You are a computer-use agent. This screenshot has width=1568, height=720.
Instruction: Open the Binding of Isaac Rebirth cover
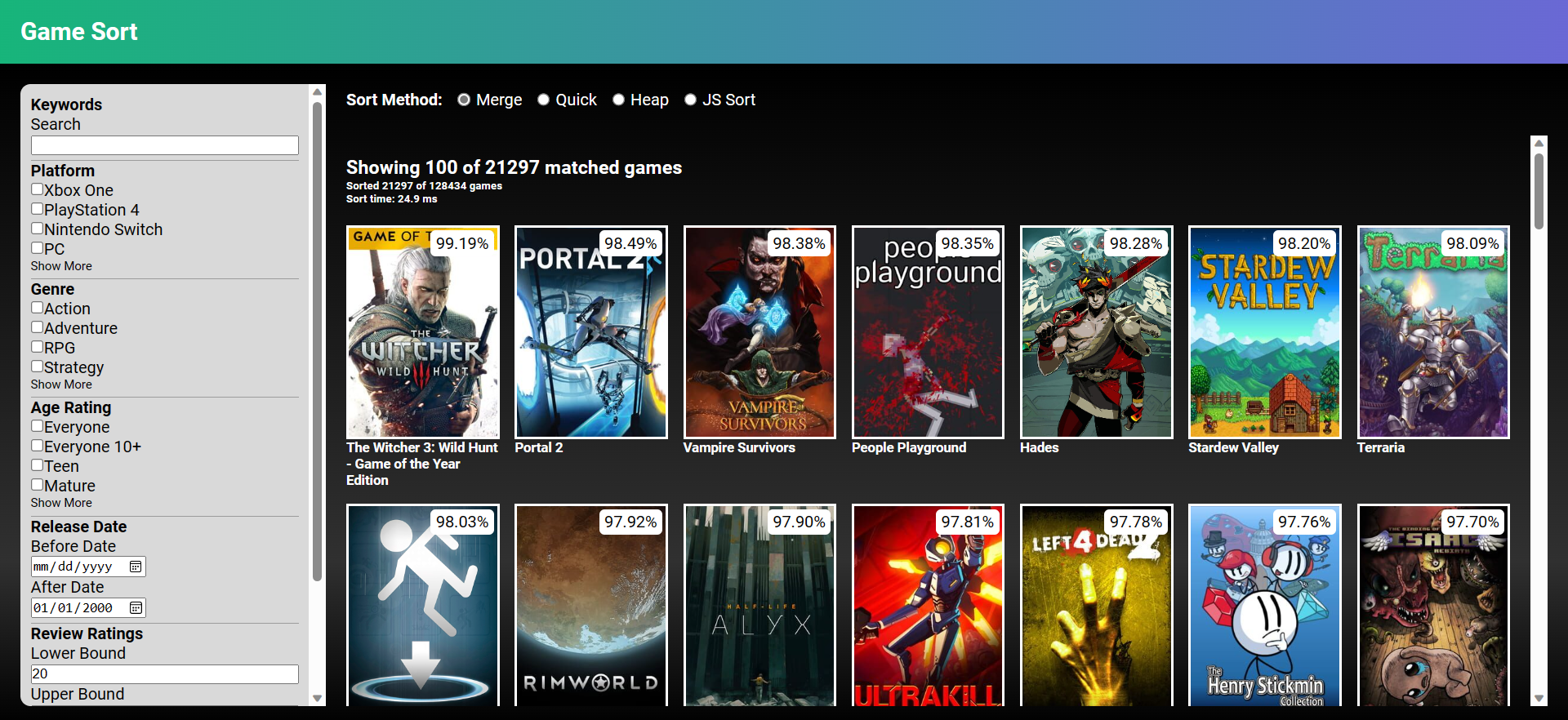1433,605
